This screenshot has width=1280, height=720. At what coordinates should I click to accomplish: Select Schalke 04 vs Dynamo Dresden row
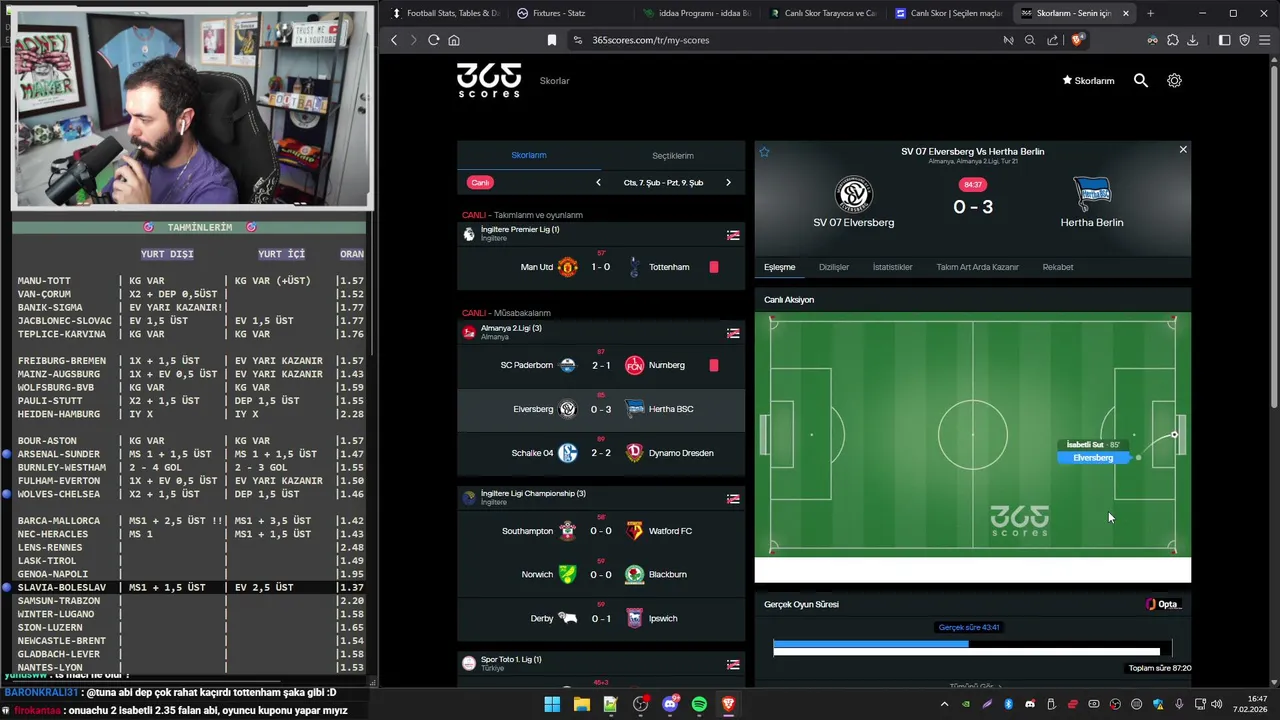pyautogui.click(x=601, y=453)
